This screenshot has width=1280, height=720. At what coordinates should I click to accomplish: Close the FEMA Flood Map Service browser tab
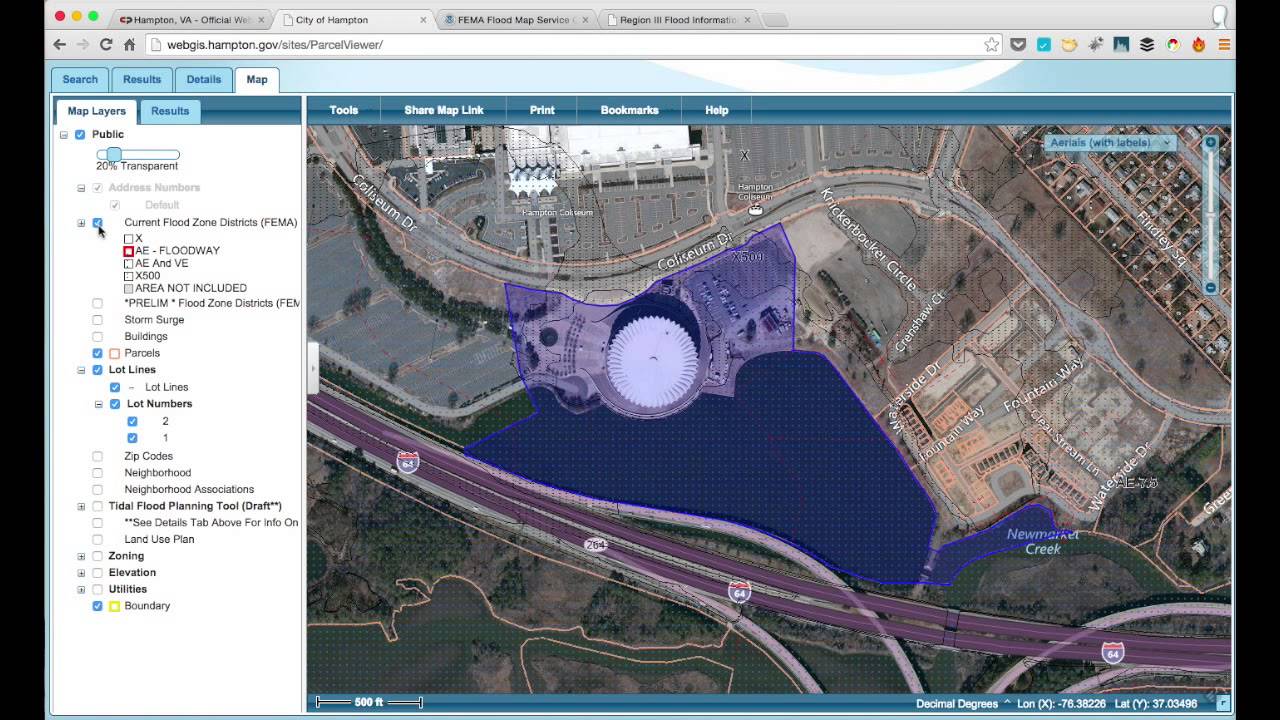coord(587,20)
